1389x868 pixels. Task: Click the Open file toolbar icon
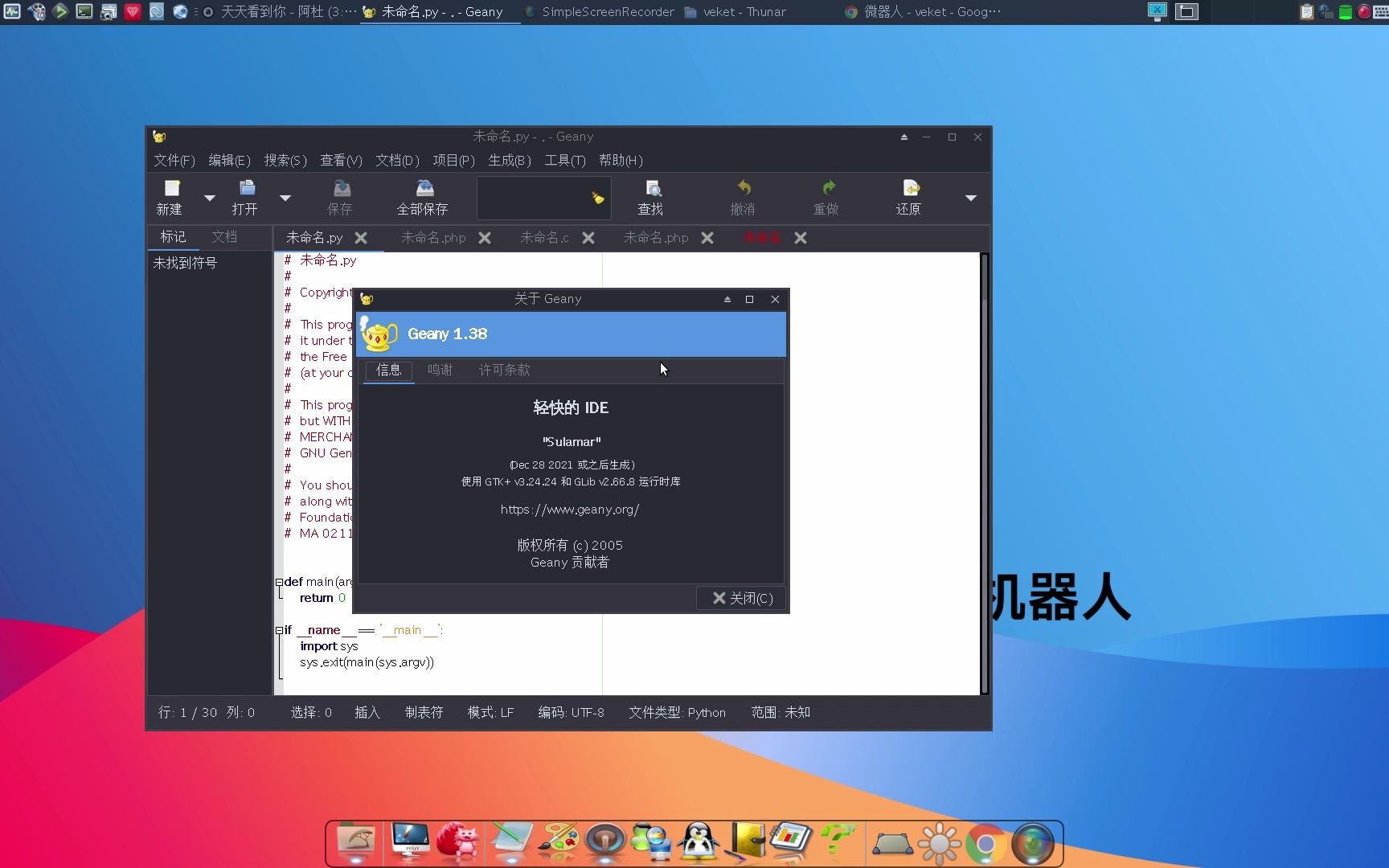tap(245, 197)
